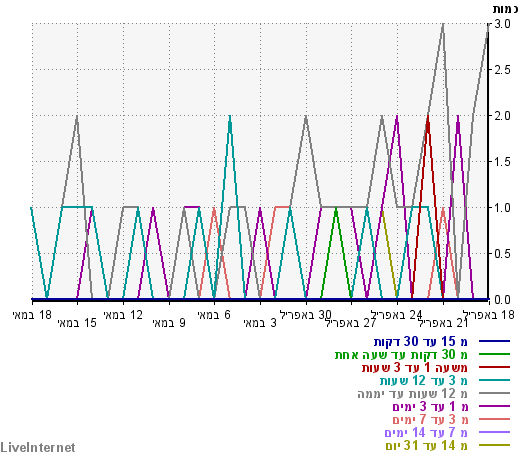Click the date label '6 במאי'
This screenshot has height=457, width=520.
[214, 315]
